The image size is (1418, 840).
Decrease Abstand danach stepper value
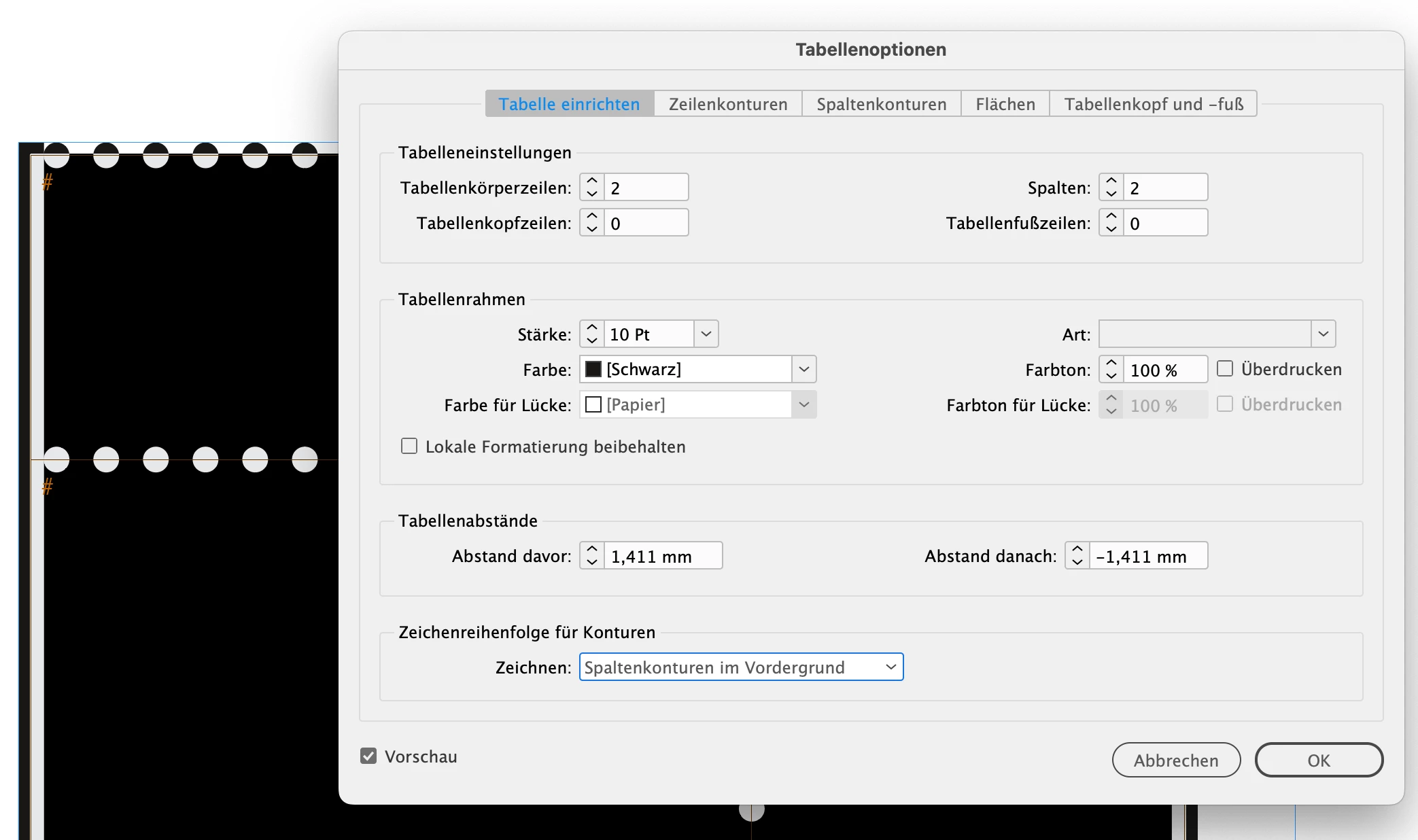pyautogui.click(x=1077, y=562)
